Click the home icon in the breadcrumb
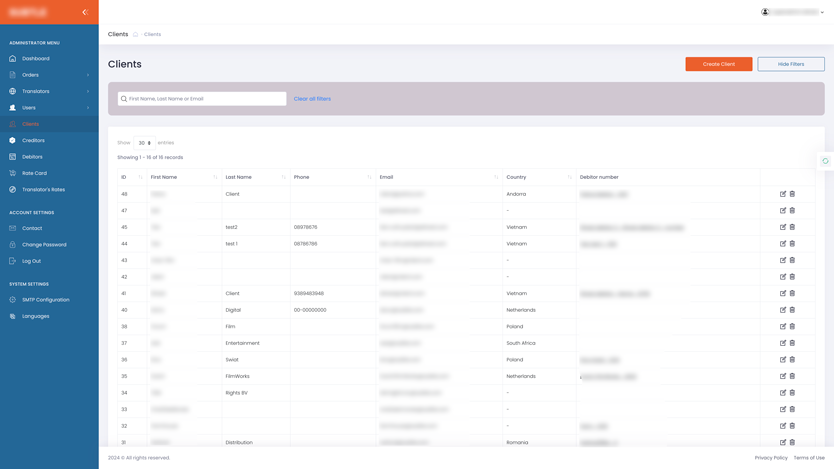Image resolution: width=834 pixels, height=469 pixels. [136, 34]
